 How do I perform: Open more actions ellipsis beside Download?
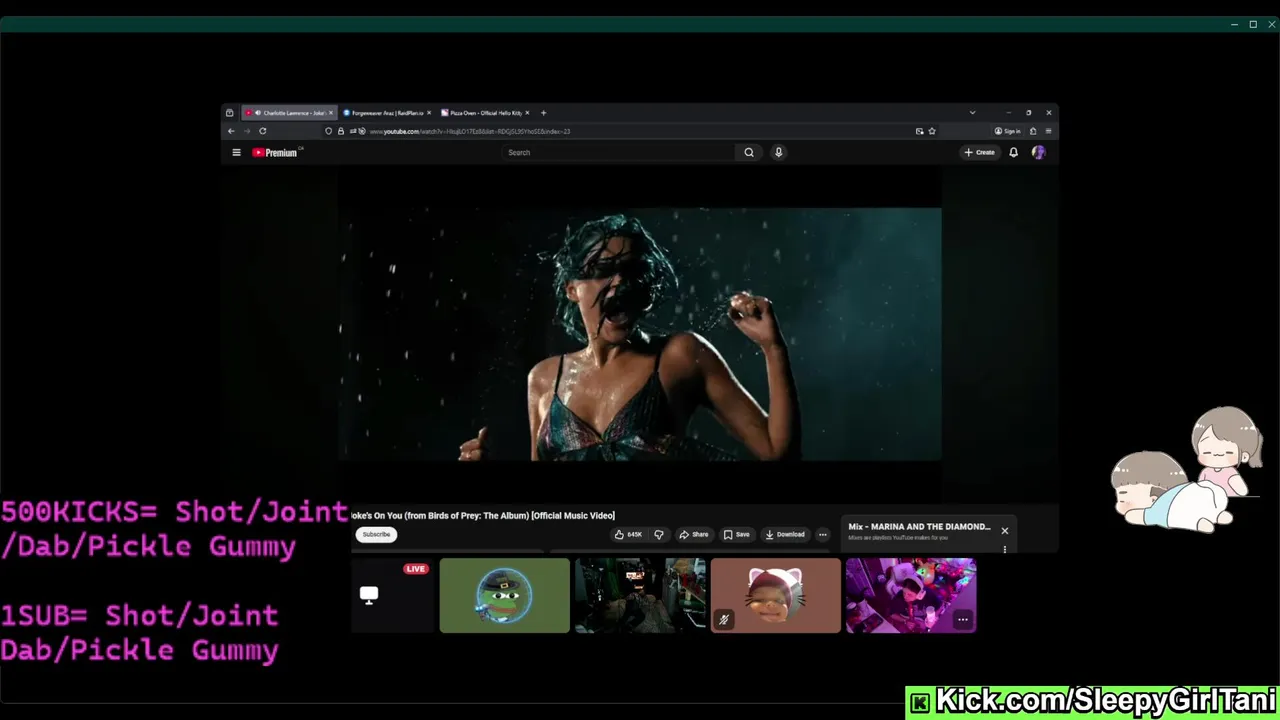(x=823, y=534)
